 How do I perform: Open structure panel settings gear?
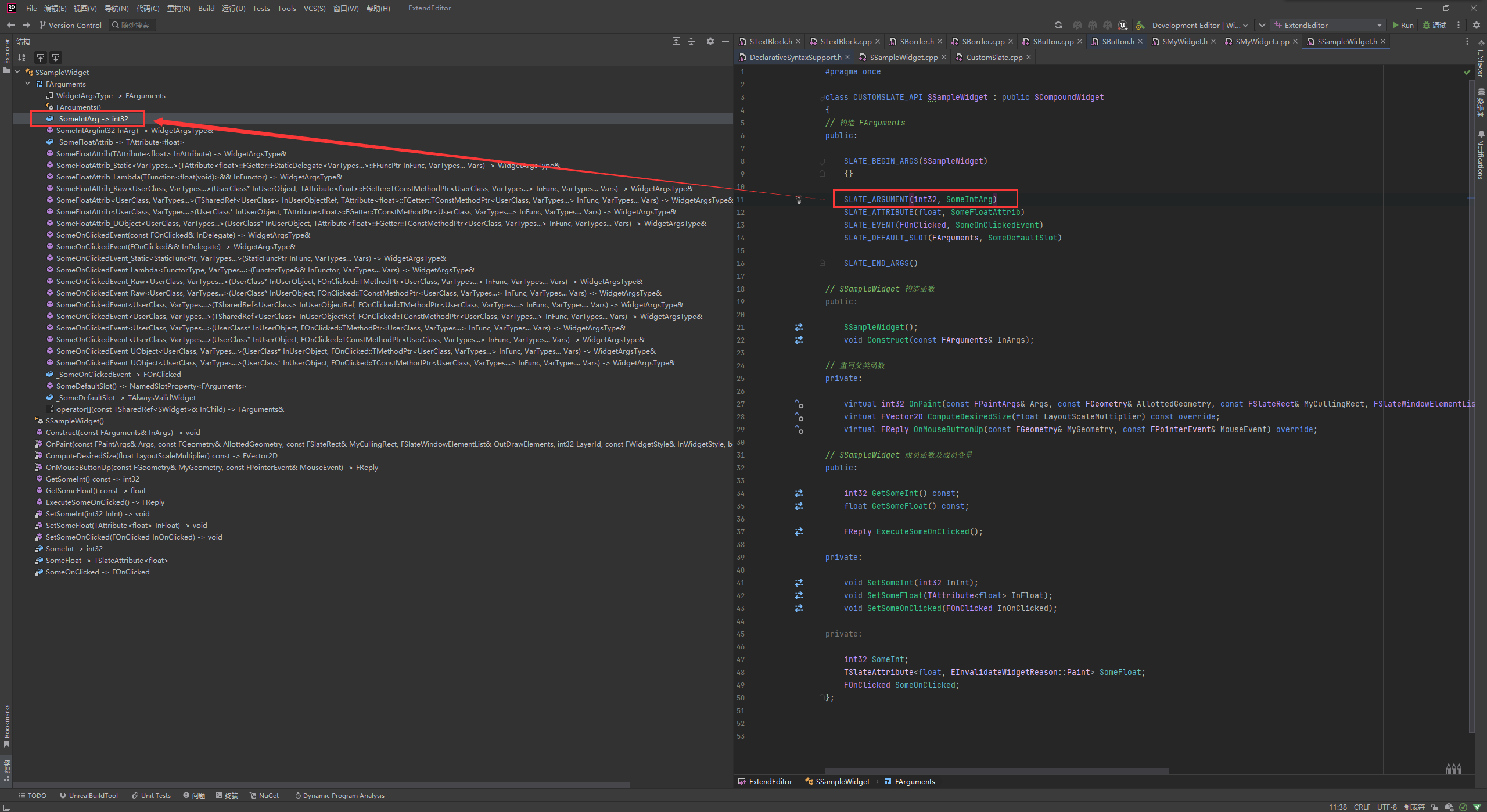(710, 41)
